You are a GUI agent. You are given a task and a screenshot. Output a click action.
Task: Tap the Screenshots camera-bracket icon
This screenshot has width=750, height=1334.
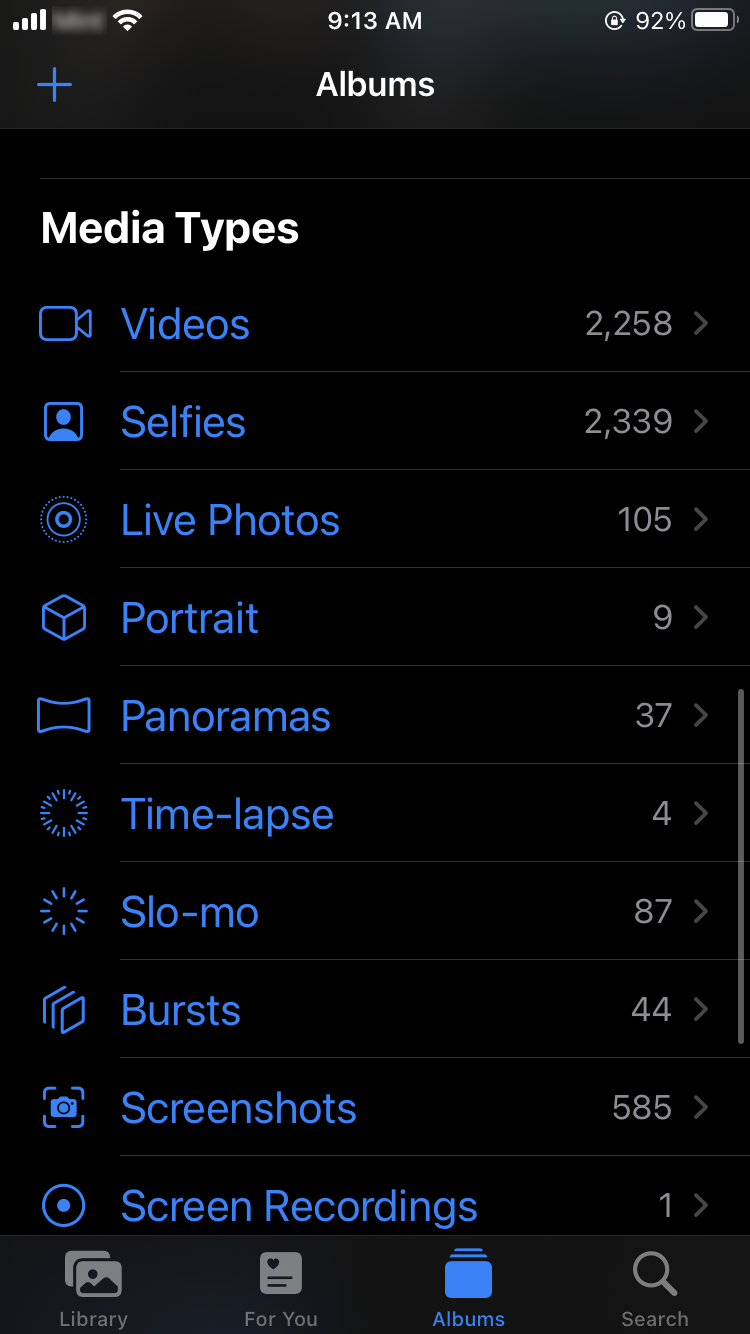(x=64, y=1108)
